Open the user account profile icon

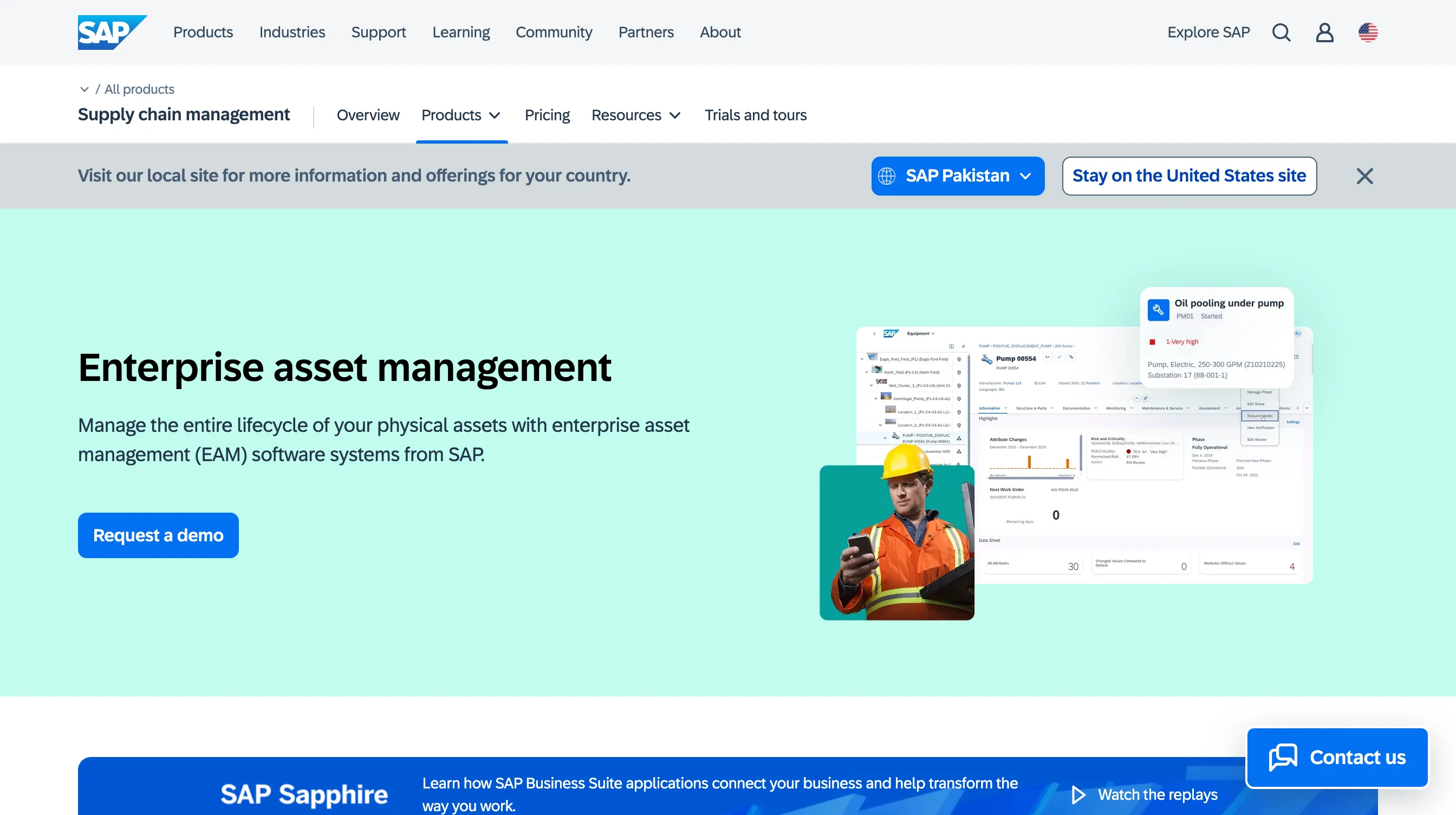click(x=1324, y=32)
